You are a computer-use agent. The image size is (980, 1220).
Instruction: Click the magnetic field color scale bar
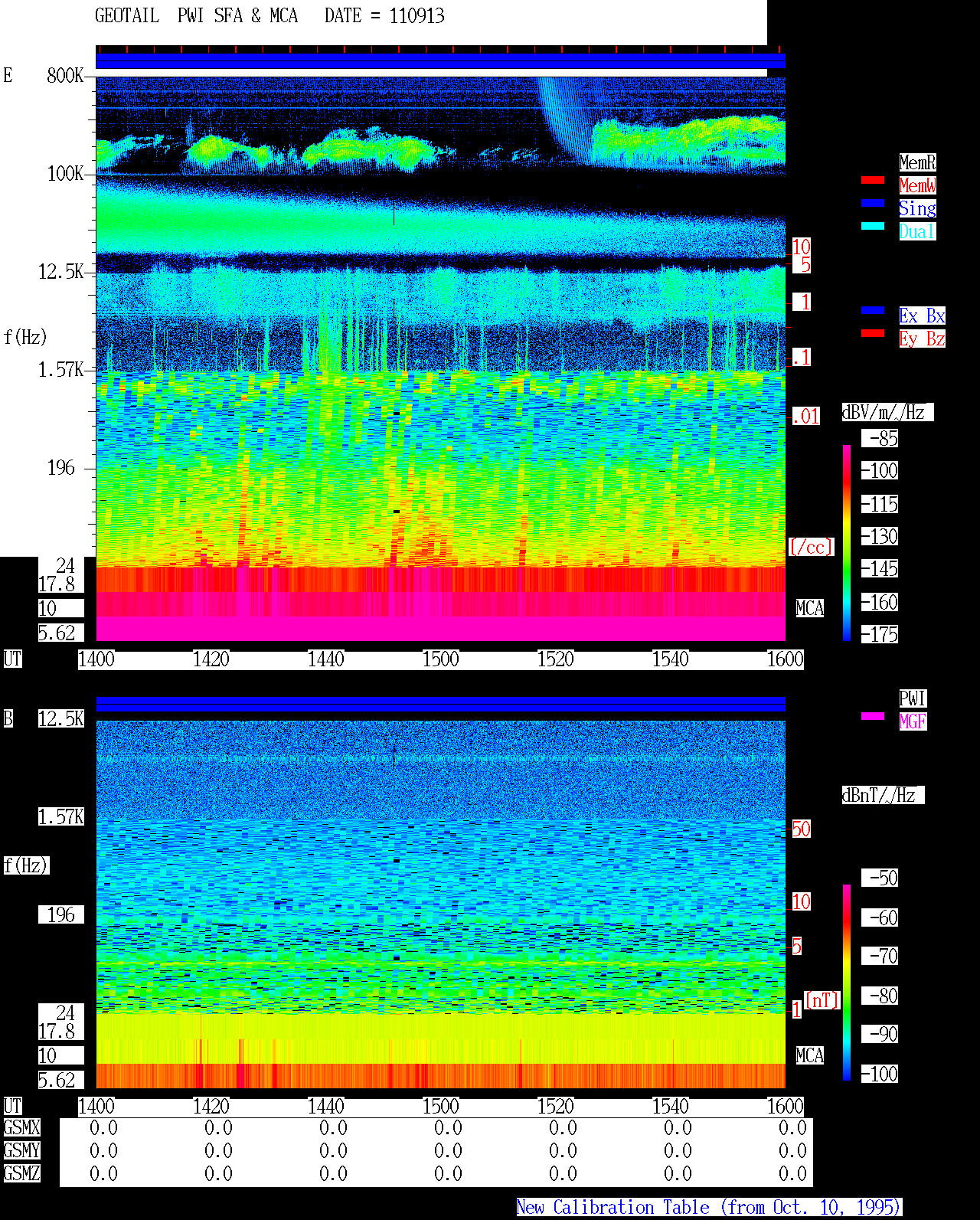click(847, 983)
